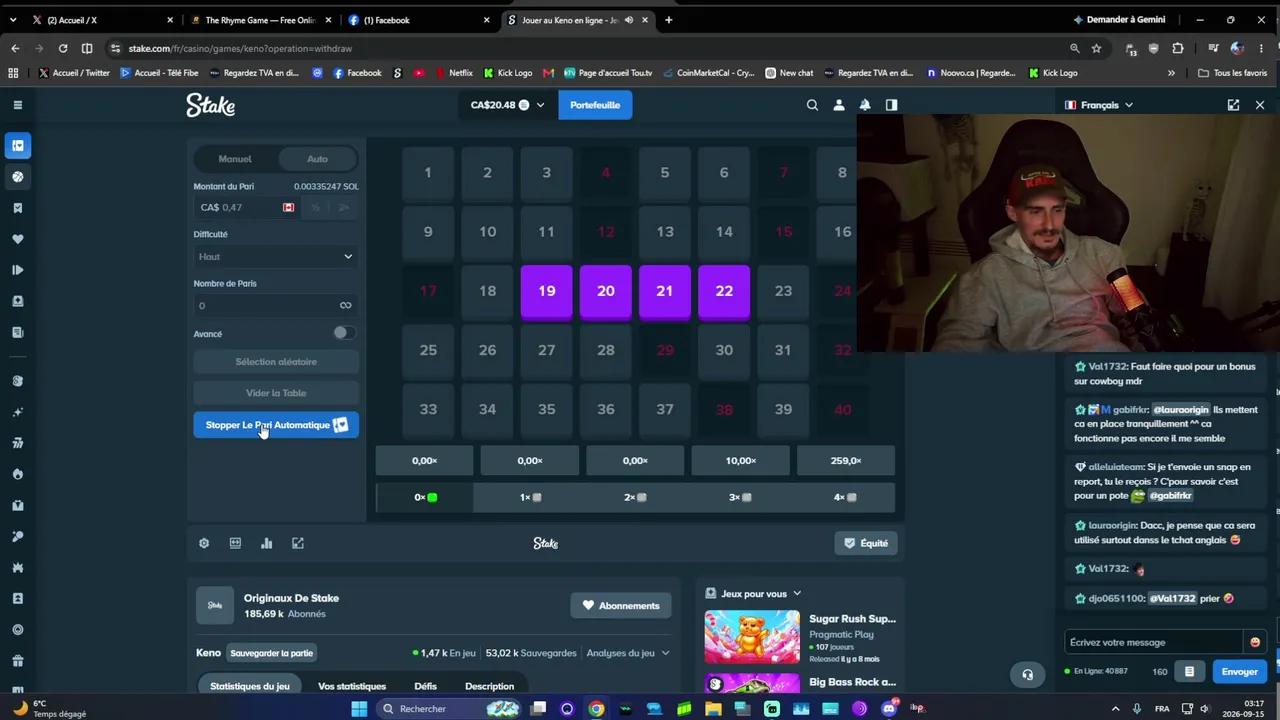
Task: Click the 10,00× payout tile
Action: coord(741,461)
